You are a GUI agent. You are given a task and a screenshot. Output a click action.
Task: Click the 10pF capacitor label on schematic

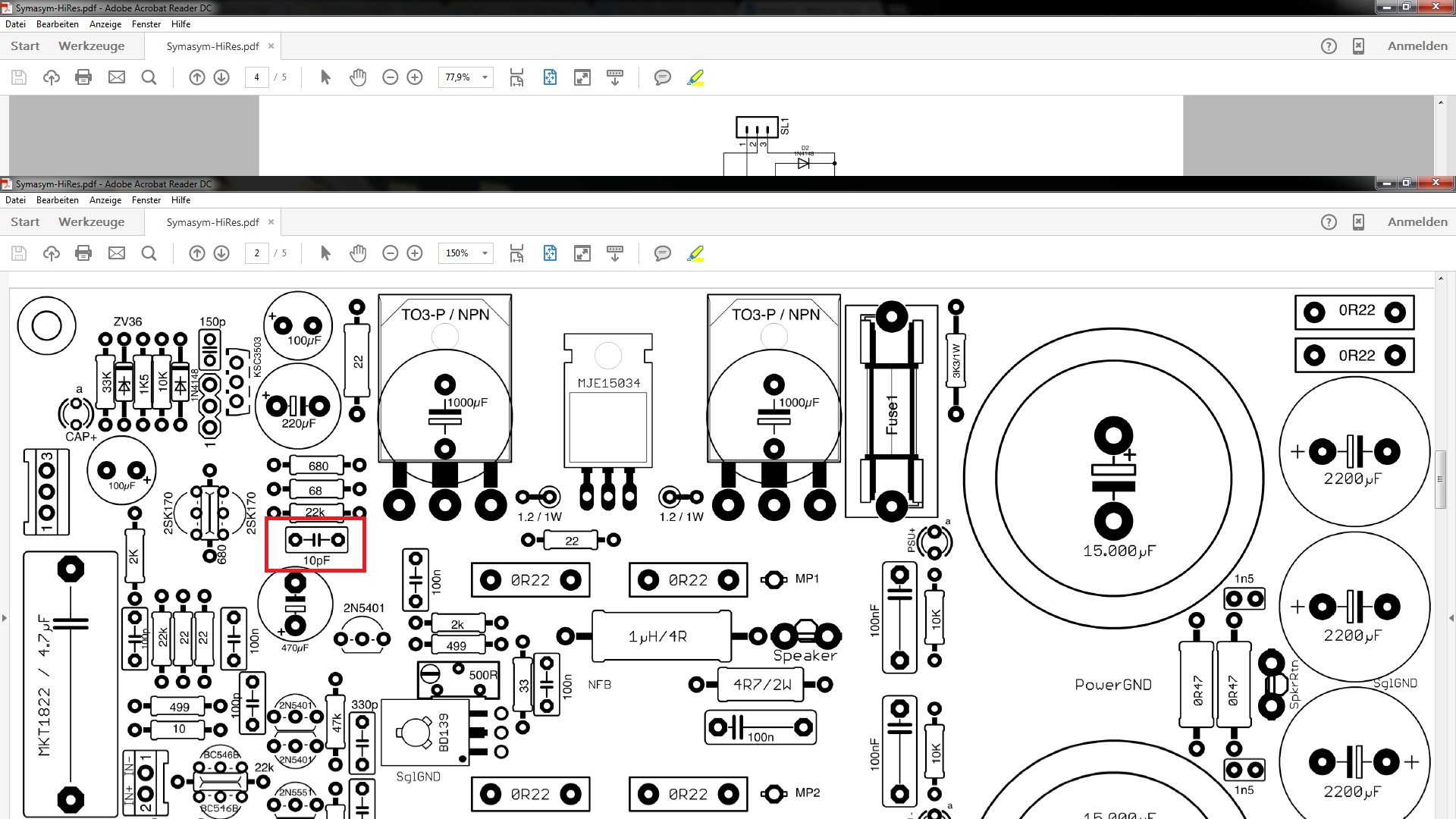pos(316,560)
